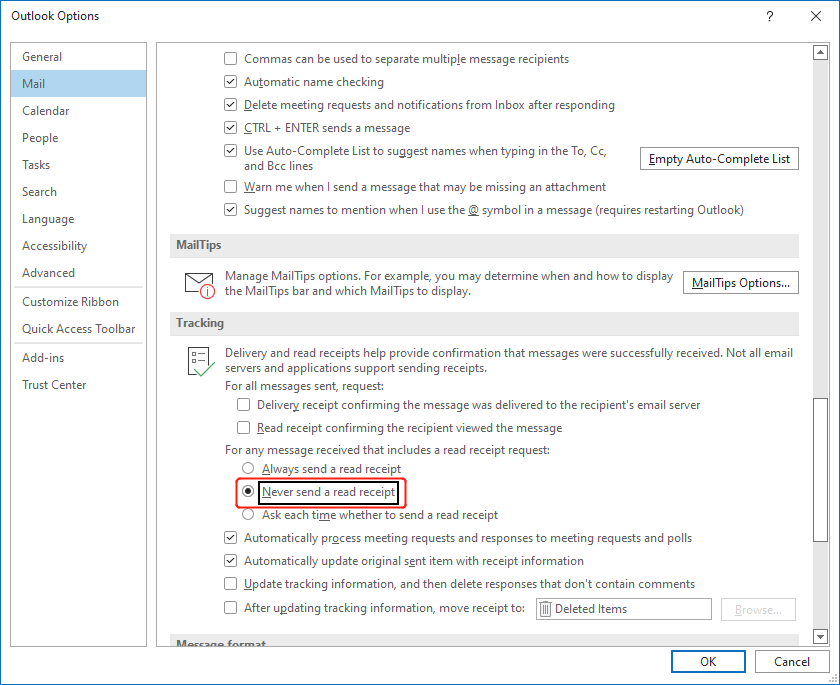
Task: Enable Update tracking information and delete responses
Action: point(230,583)
